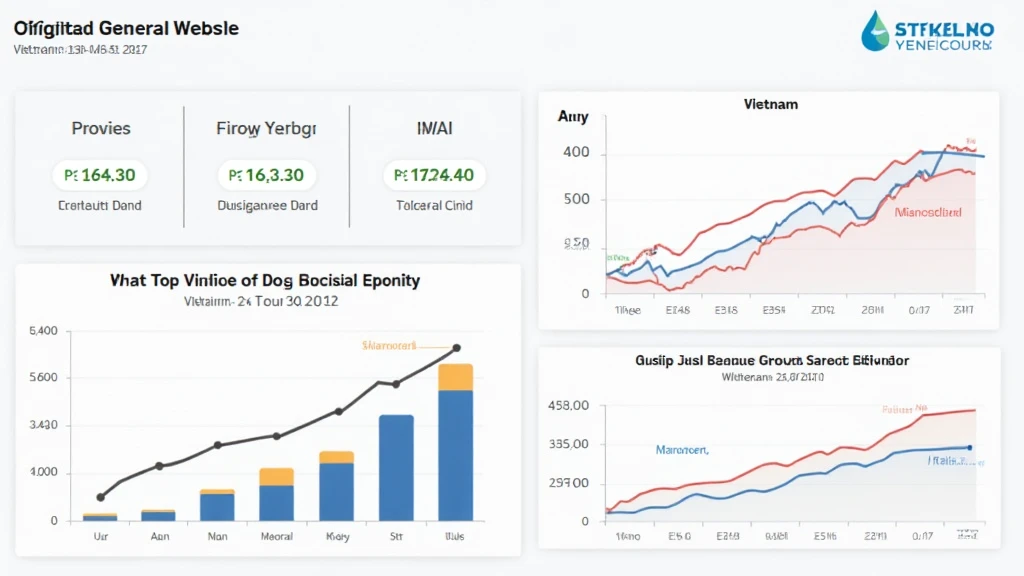Select the IM/AI card heading
Image resolution: width=1024 pixels, height=576 pixels.
click(x=434, y=128)
